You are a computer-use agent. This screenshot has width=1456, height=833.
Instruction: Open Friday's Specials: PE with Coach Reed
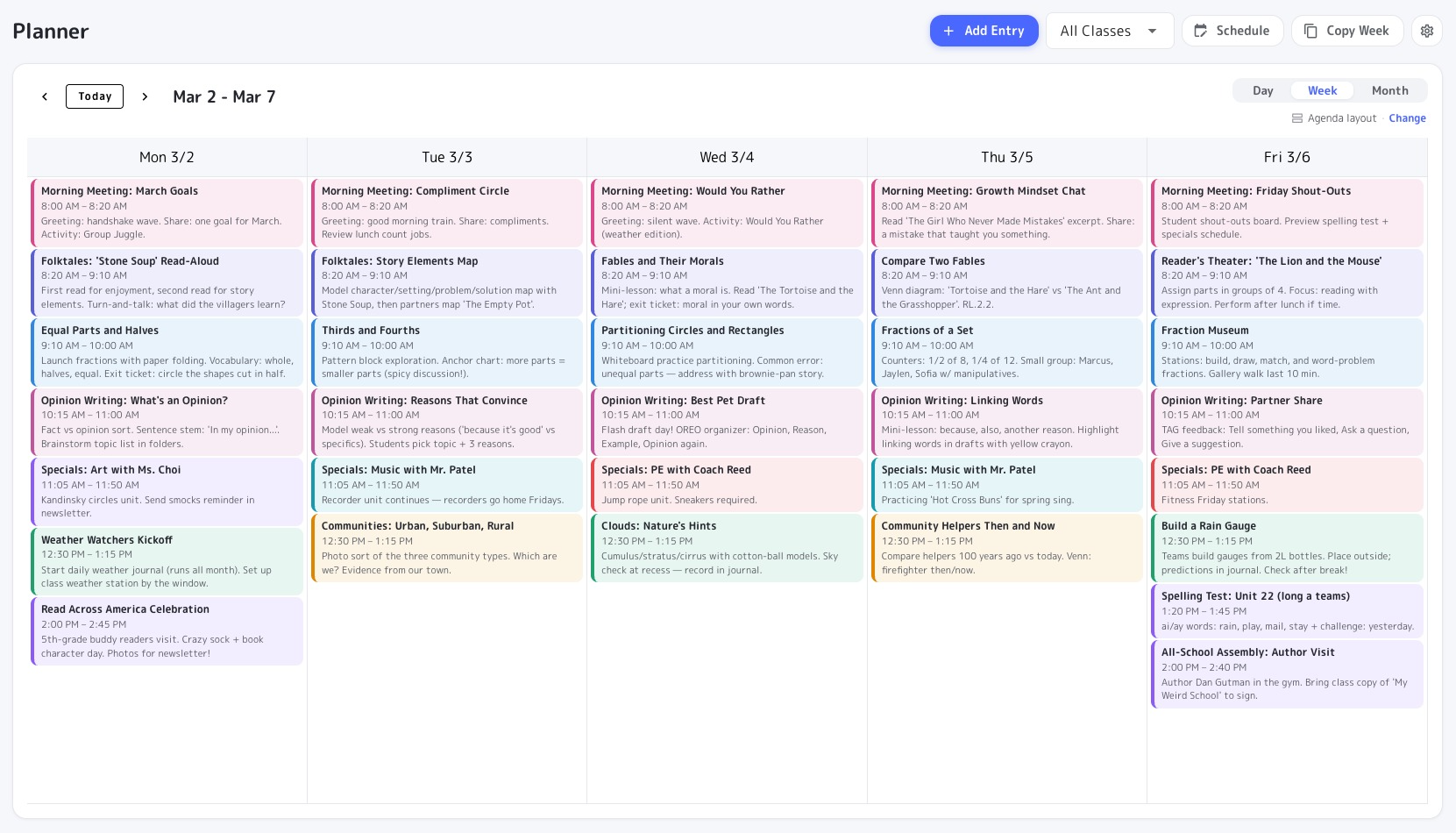[x=1287, y=485]
